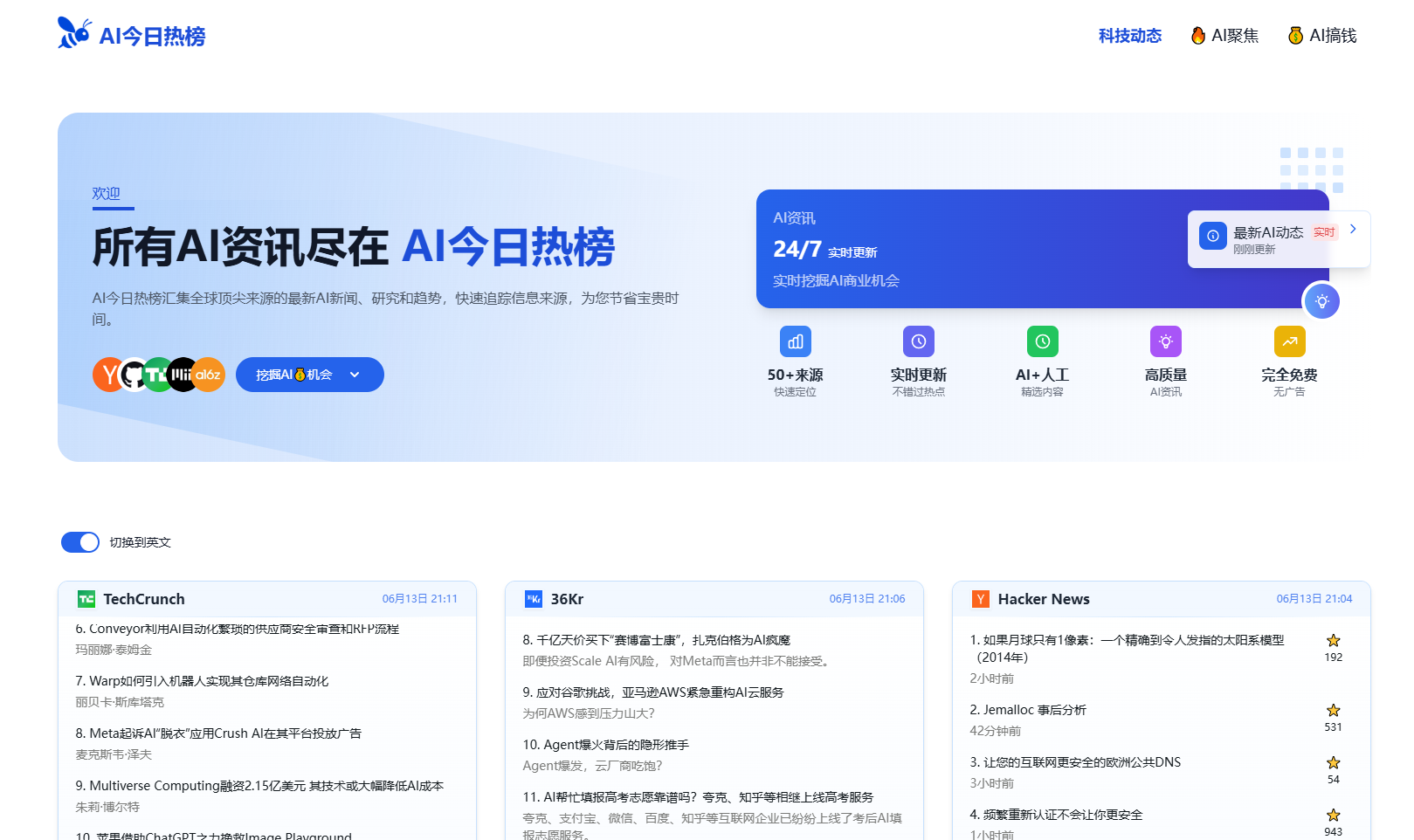Click the Hacker News Y logo

(x=981, y=599)
